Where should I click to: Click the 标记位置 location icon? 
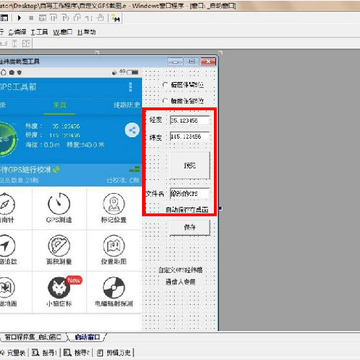point(114,204)
